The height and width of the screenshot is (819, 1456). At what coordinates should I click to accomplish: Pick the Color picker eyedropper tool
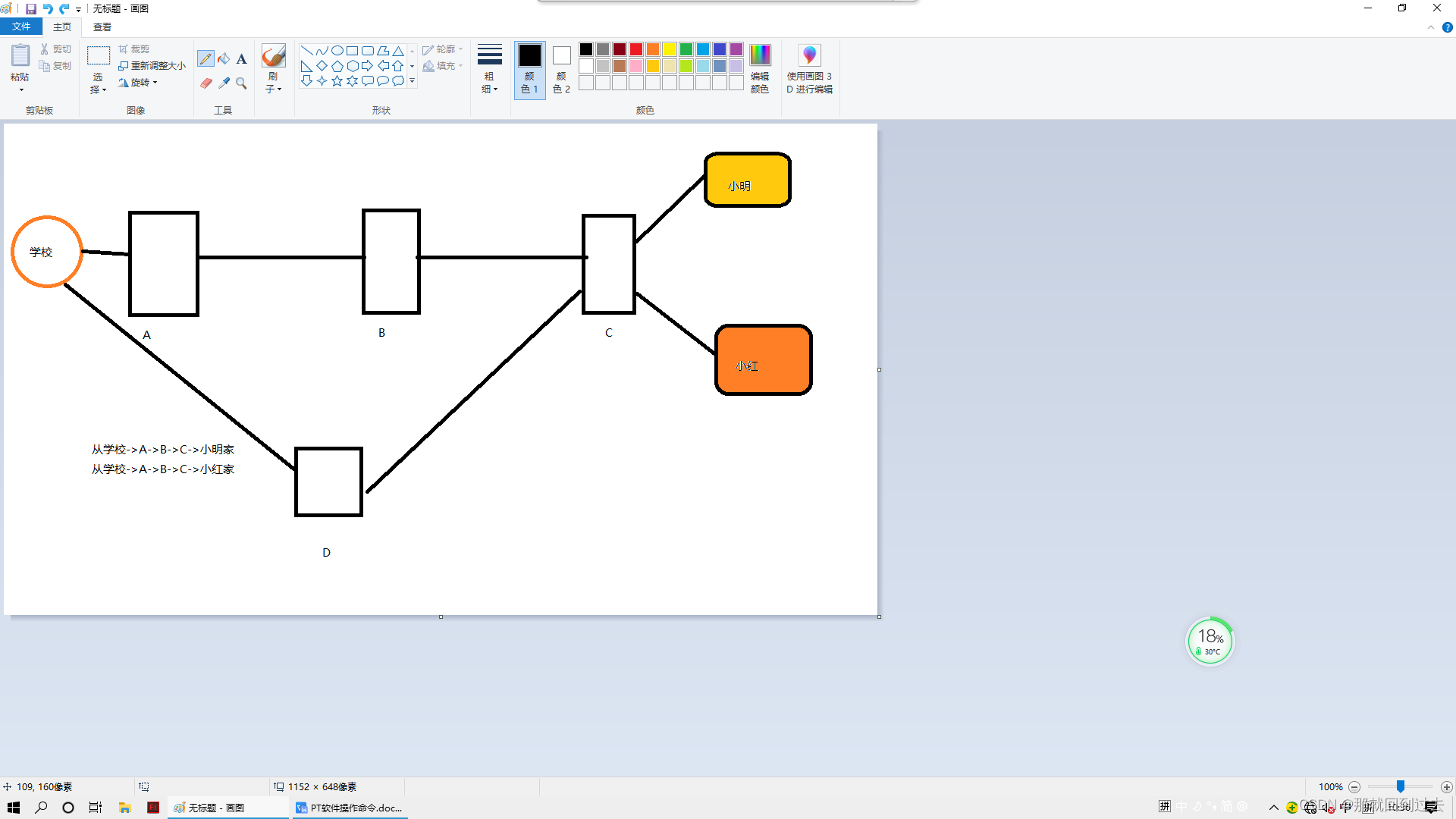click(224, 83)
